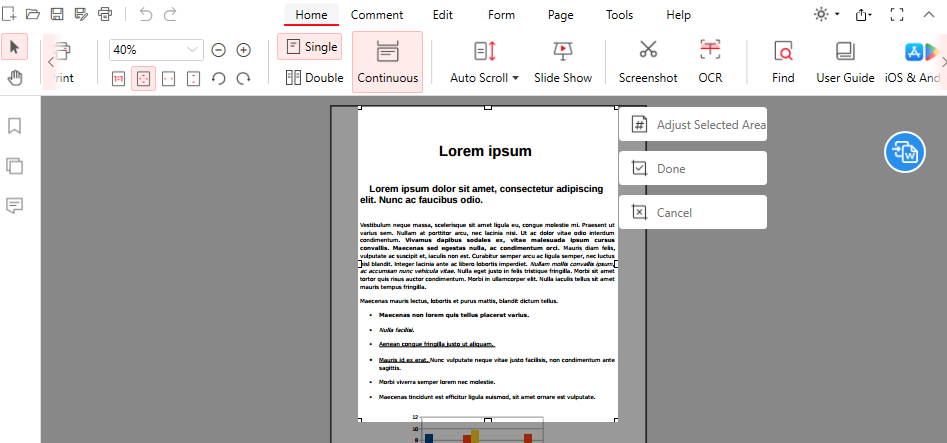Redo the last undone action

[x=170, y=14]
